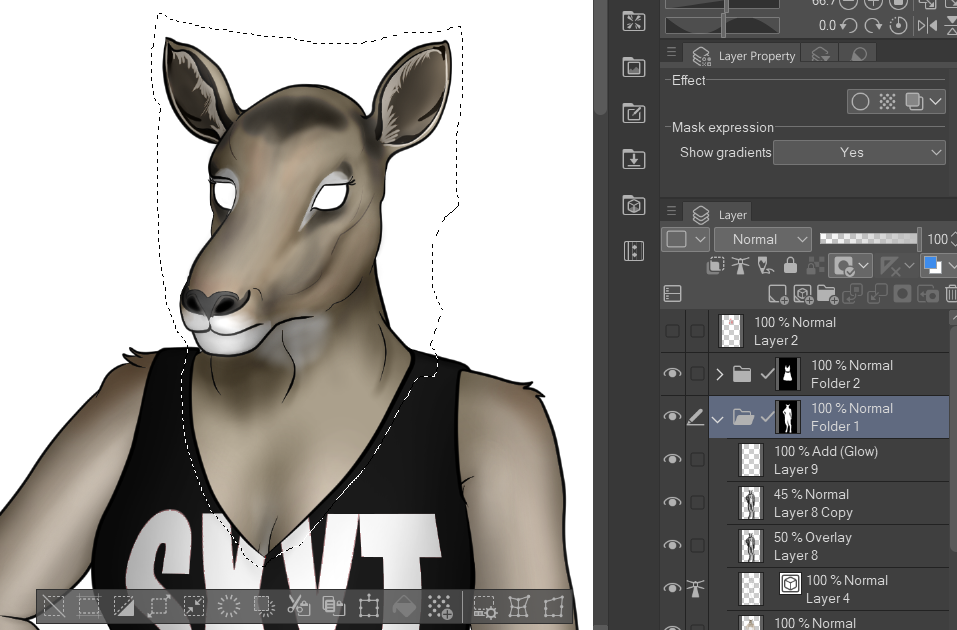This screenshot has width=957, height=630.
Task: Open the enable mask dropdown arrow
Action: 863,266
